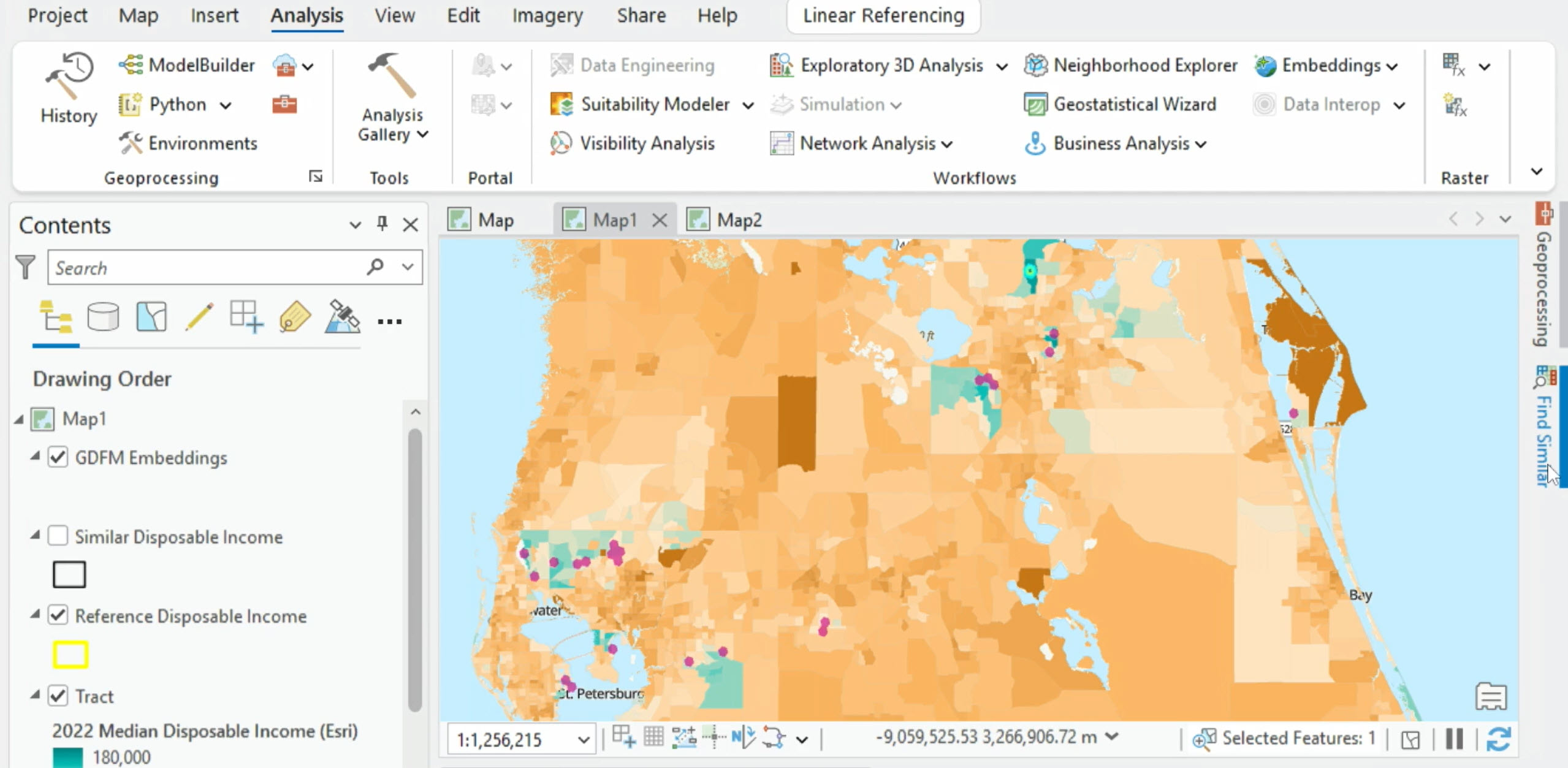Image resolution: width=1568 pixels, height=768 pixels.
Task: Hide the GDFM Embeddings layer
Action: [x=58, y=457]
